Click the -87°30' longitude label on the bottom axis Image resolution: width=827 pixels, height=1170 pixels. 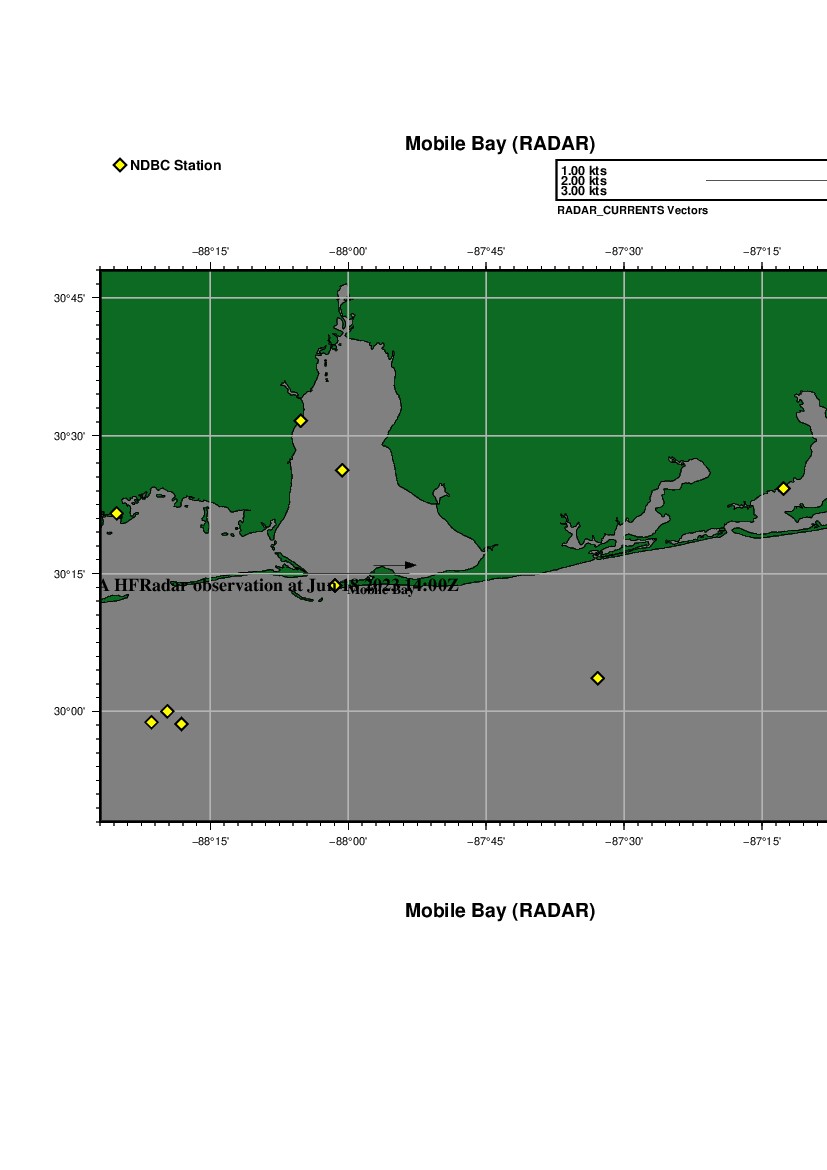click(x=623, y=841)
